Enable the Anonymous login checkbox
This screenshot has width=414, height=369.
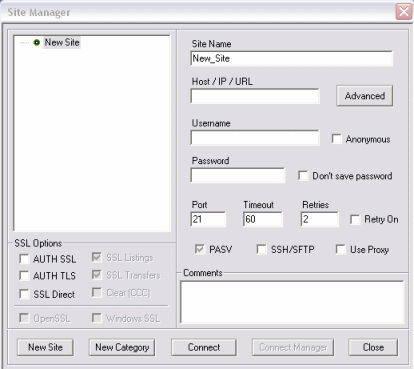(337, 139)
